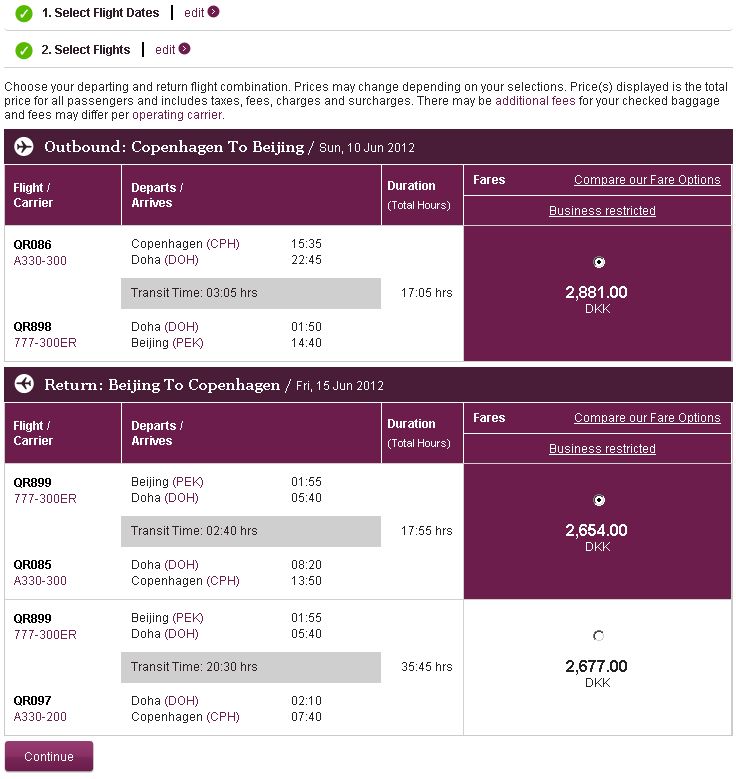This screenshot has height=779, width=736.
Task: Click the outbound airplane icon
Action: click(x=24, y=147)
